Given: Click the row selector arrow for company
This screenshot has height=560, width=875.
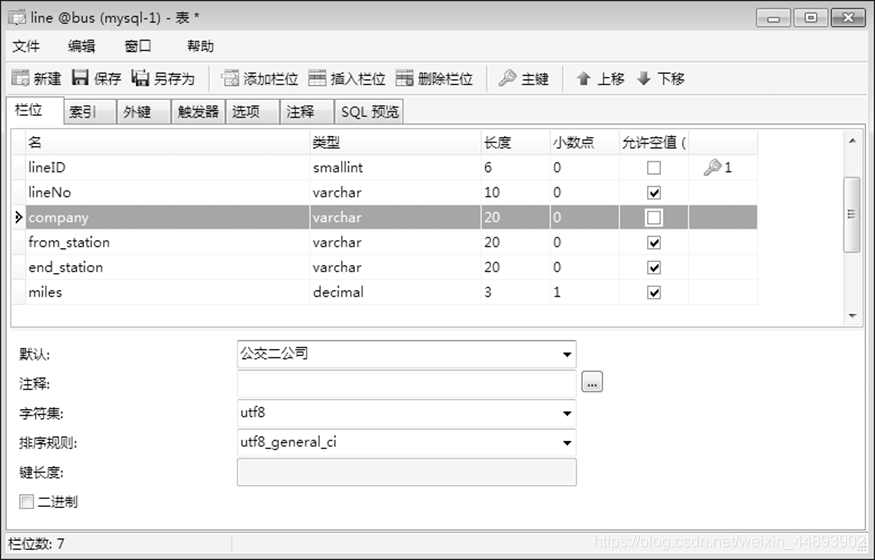Looking at the screenshot, I should click(x=18, y=217).
